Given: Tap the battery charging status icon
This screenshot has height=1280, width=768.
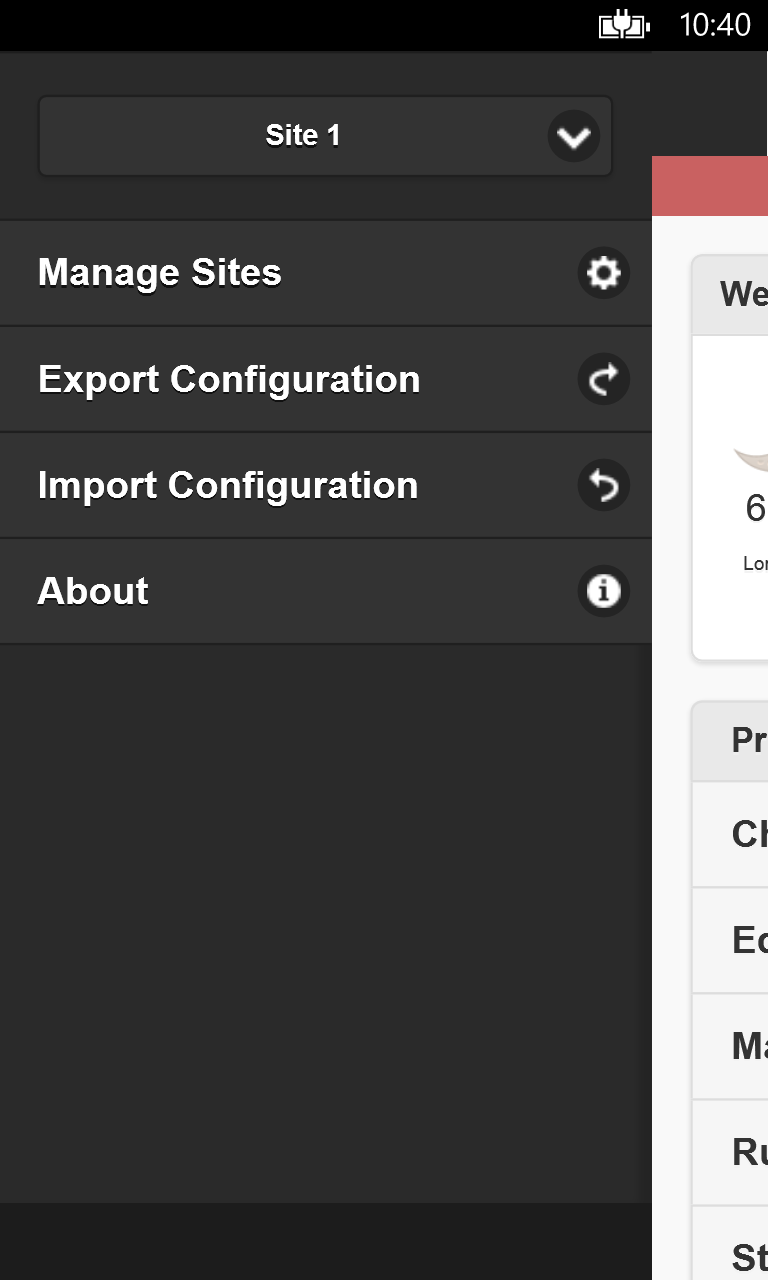Looking at the screenshot, I should coord(624,25).
